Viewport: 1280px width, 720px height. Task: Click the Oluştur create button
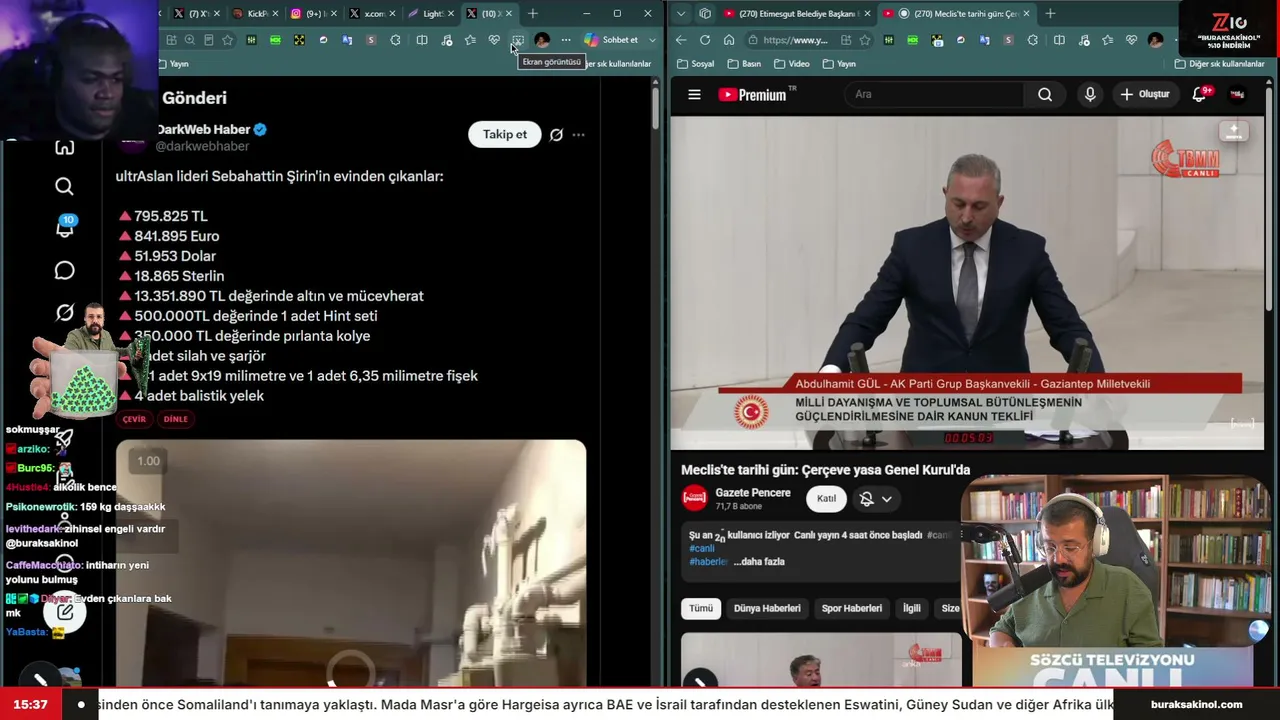1145,95
